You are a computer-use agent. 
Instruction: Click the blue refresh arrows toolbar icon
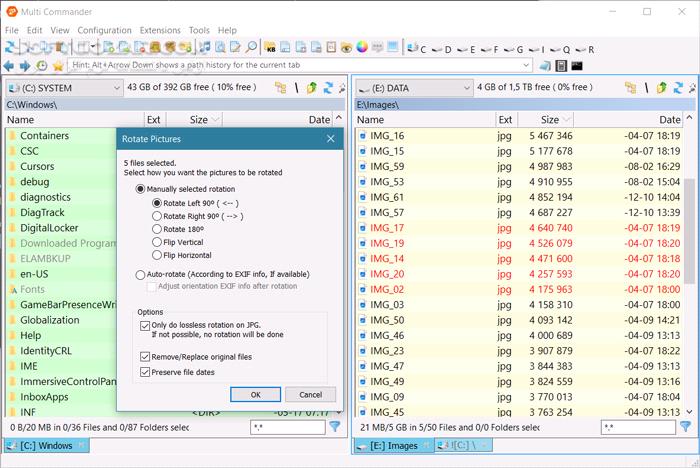click(x=10, y=47)
